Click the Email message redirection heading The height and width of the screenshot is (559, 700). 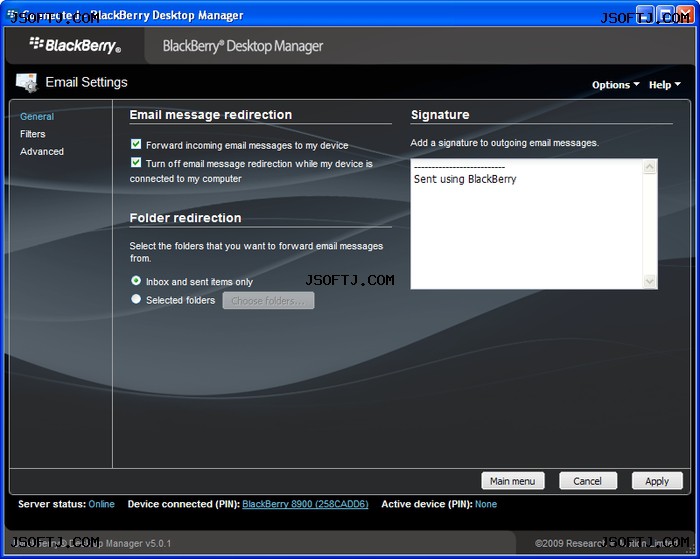211,115
